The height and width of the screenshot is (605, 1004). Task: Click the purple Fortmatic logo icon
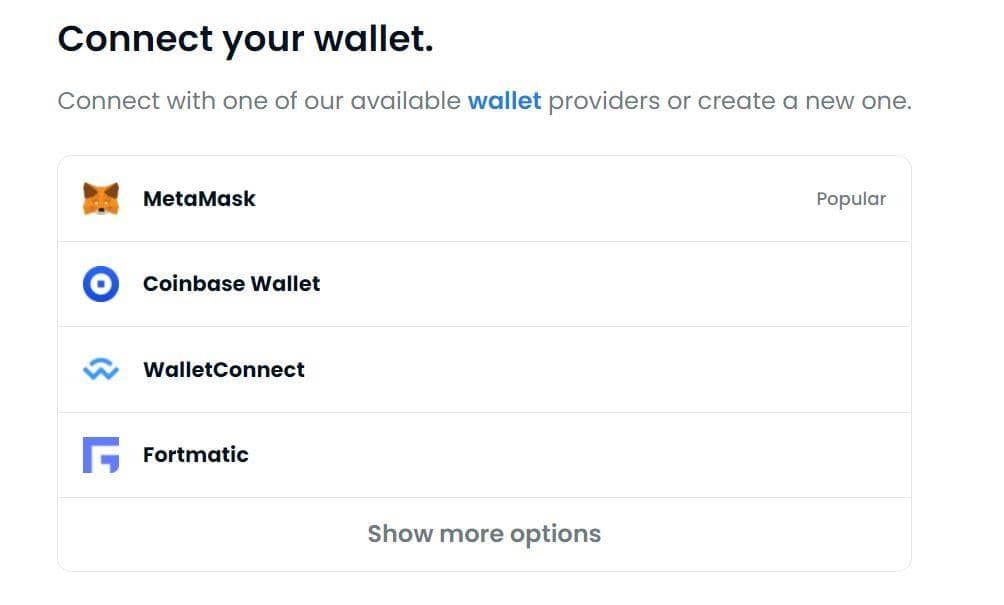click(x=101, y=455)
